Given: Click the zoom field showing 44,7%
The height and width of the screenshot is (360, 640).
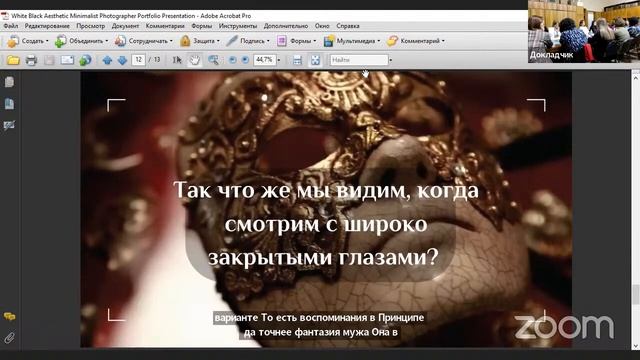Looking at the screenshot, I should (265, 60).
